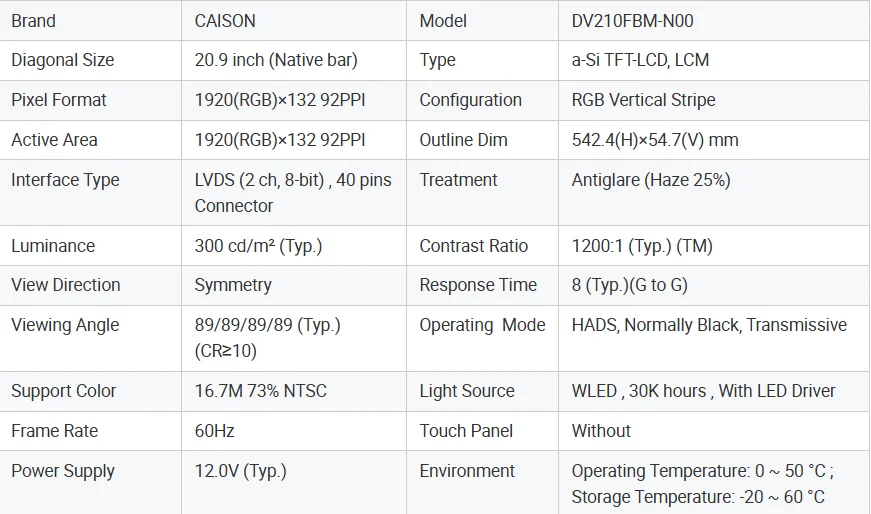This screenshot has height=514, width=871.
Task: Click the 'Response Time' label
Action: tap(478, 285)
